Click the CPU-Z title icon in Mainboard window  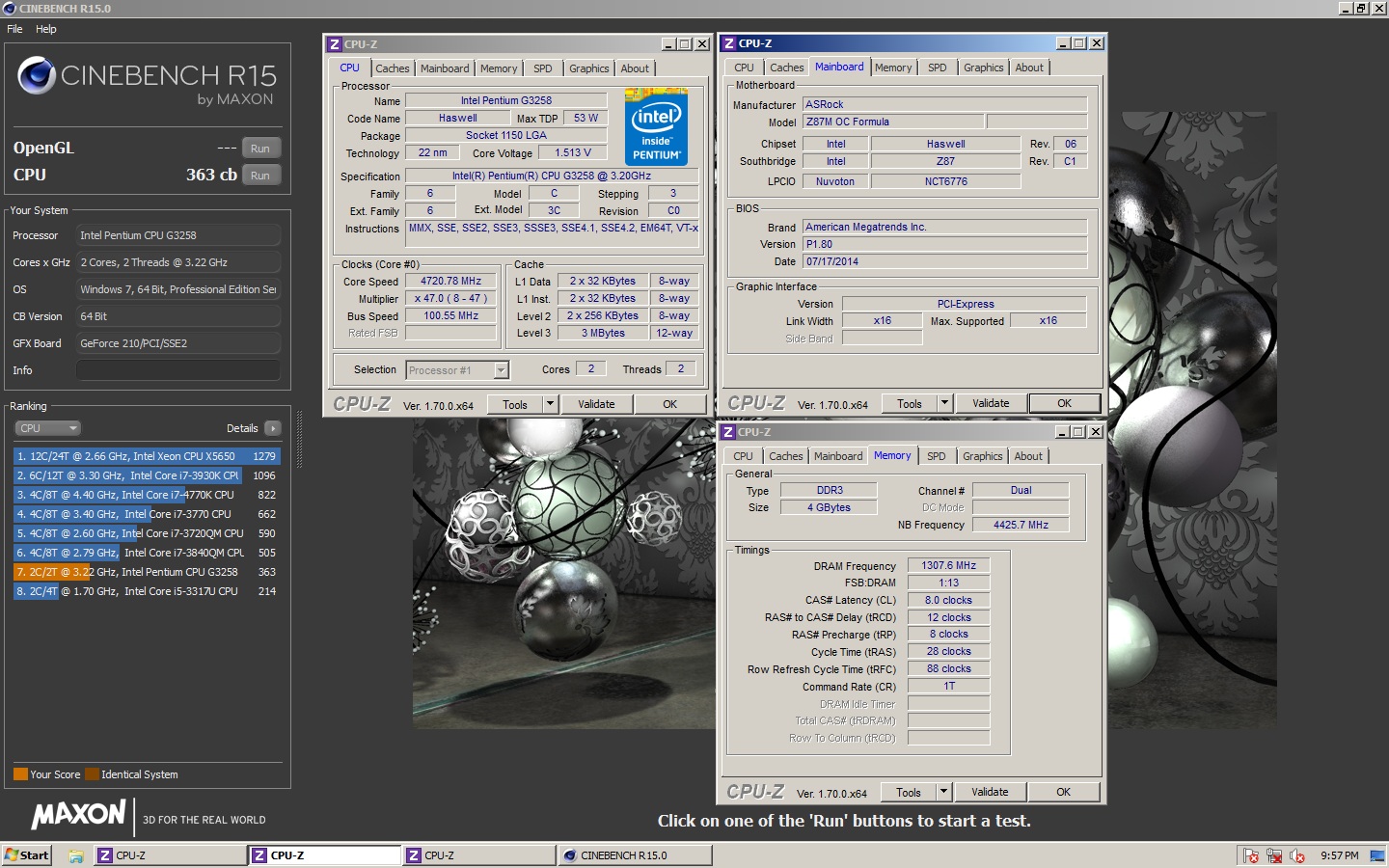pos(729,43)
